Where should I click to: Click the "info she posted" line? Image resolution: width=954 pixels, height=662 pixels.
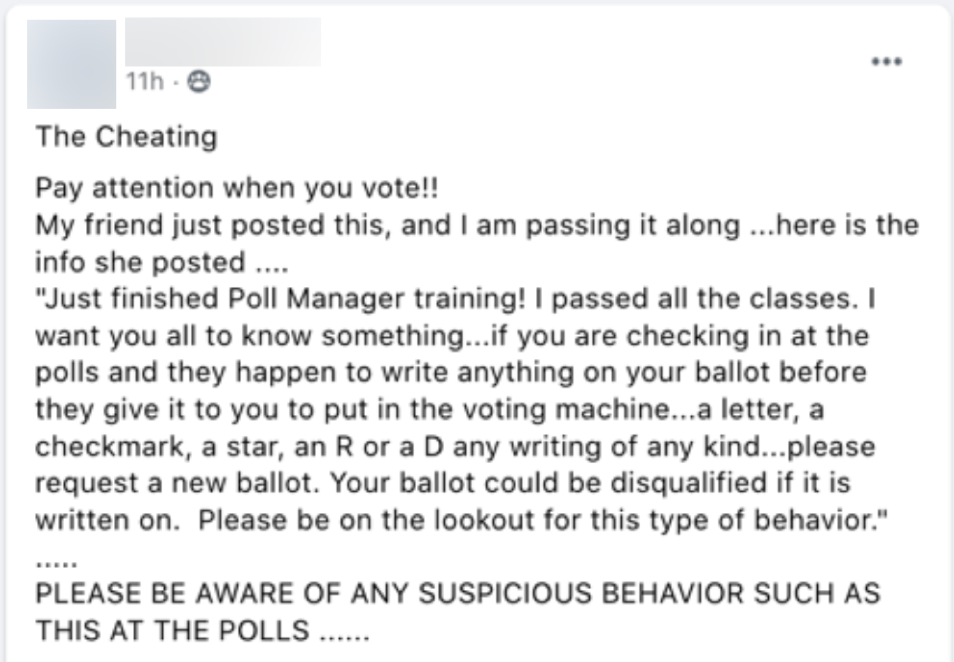(x=140, y=262)
